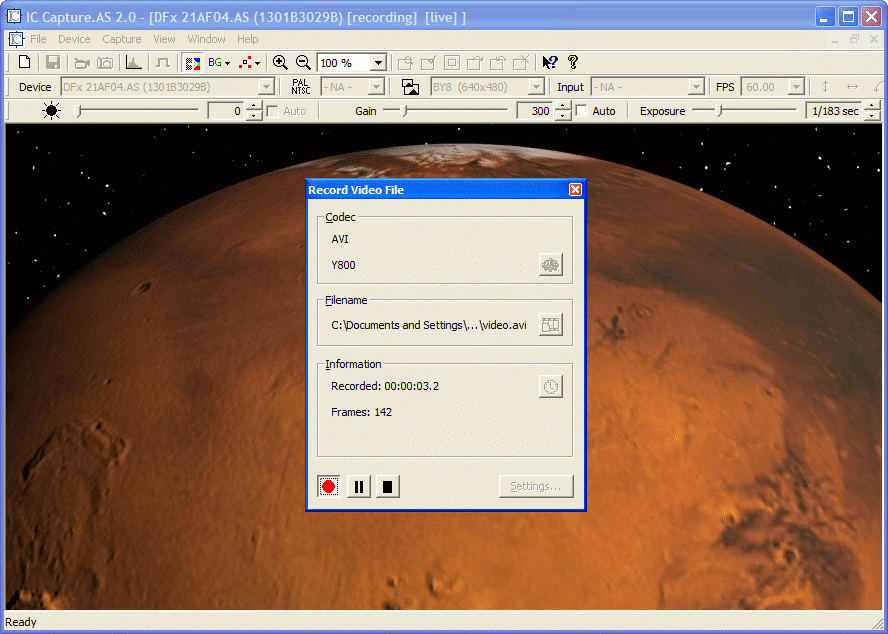Expand the 100 % zoom dropdown
This screenshot has width=888, height=634.
[378, 63]
